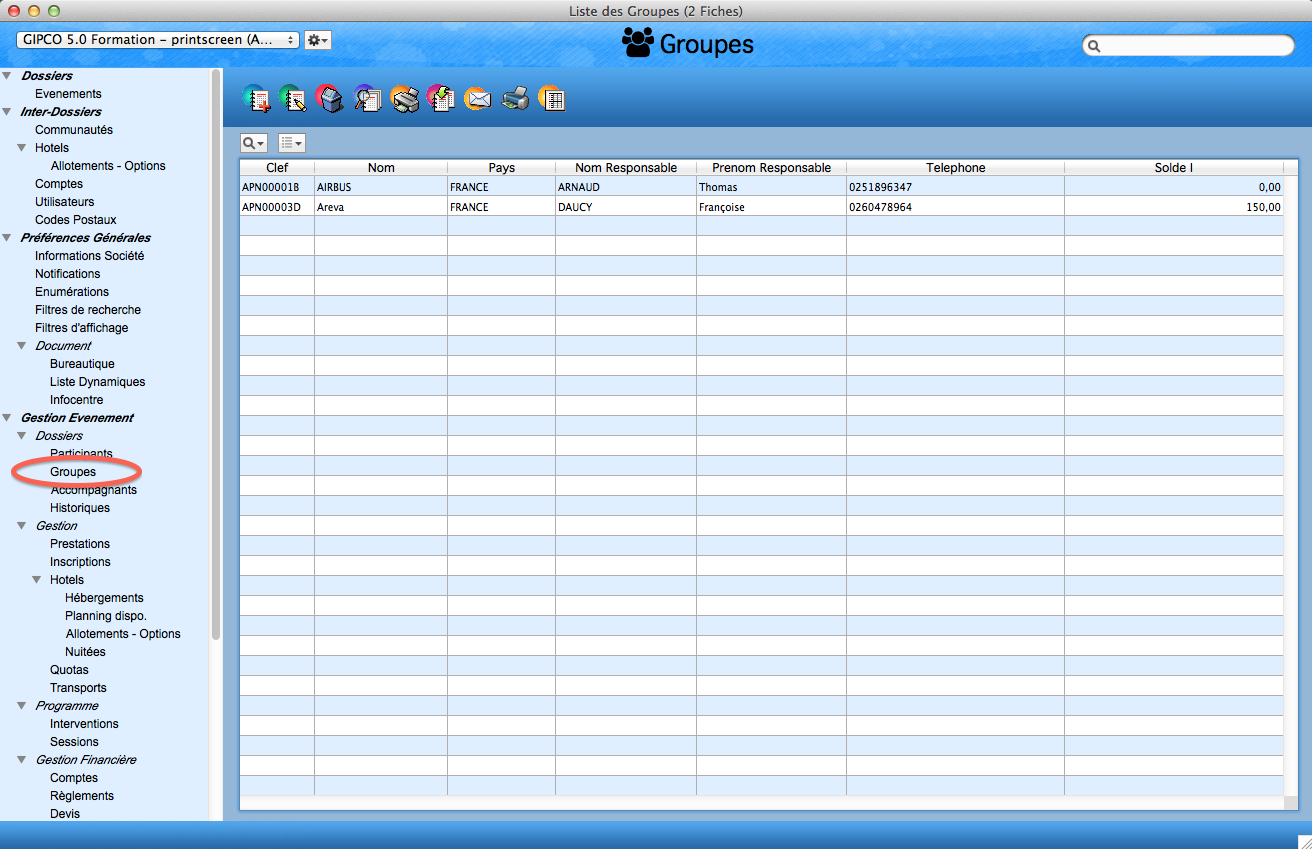The width and height of the screenshot is (1312, 849).
Task: Open Interventions under Programme
Action: pyautogui.click(x=84, y=724)
